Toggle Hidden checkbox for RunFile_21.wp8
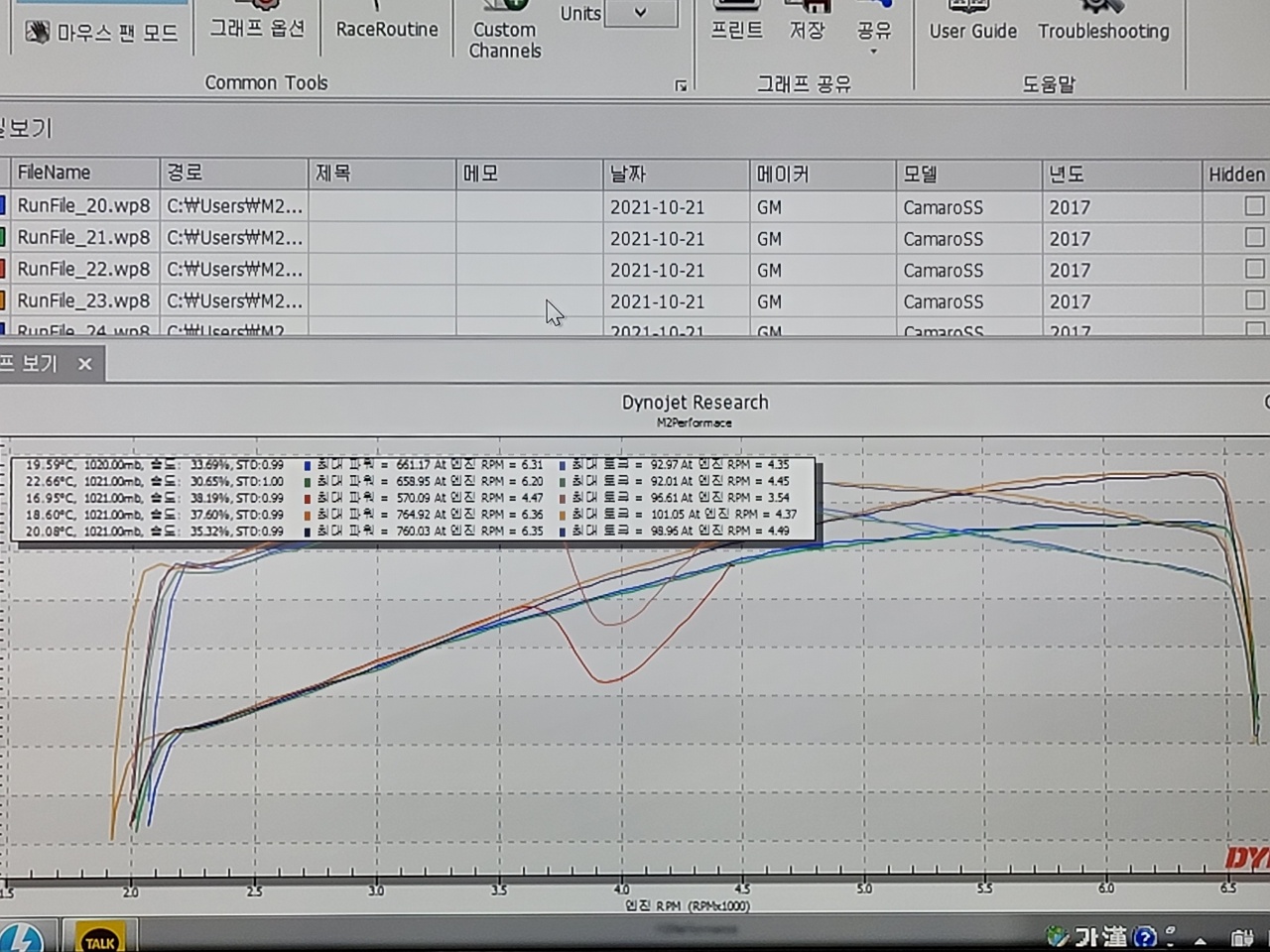1270x952 pixels. pos(1254,238)
